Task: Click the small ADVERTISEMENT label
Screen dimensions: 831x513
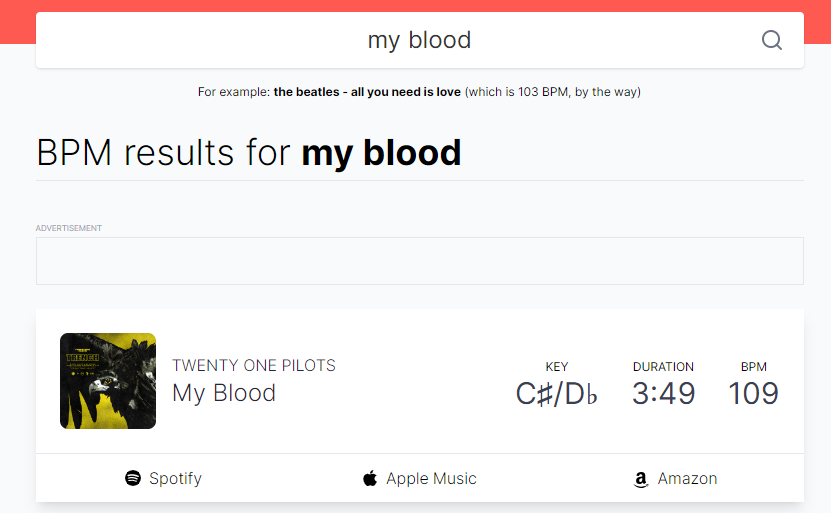Action: click(69, 228)
